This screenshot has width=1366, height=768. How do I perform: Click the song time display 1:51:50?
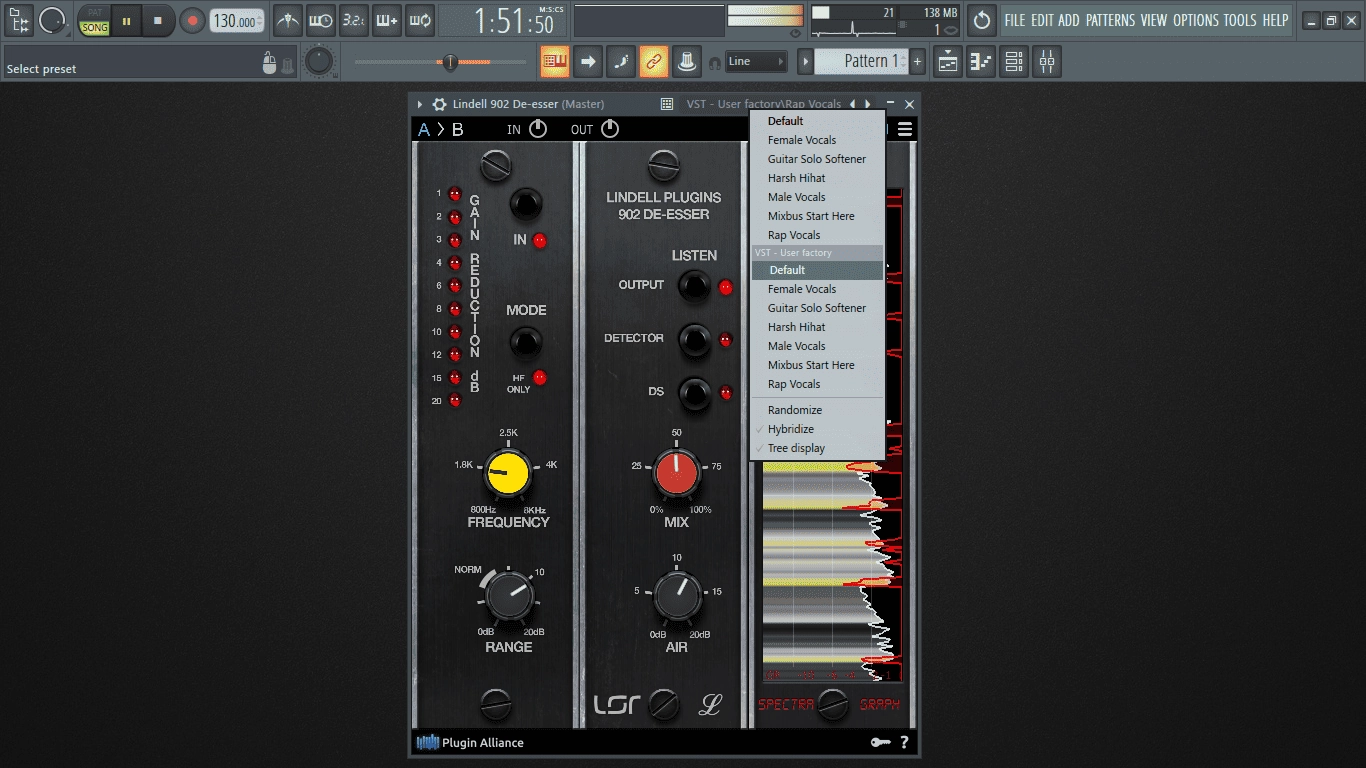512,21
